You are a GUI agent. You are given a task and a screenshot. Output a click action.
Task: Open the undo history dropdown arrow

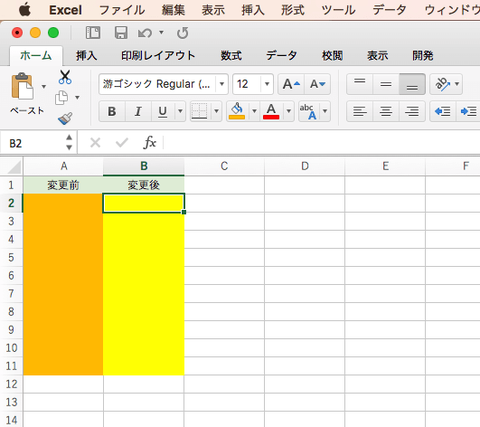[x=161, y=32]
